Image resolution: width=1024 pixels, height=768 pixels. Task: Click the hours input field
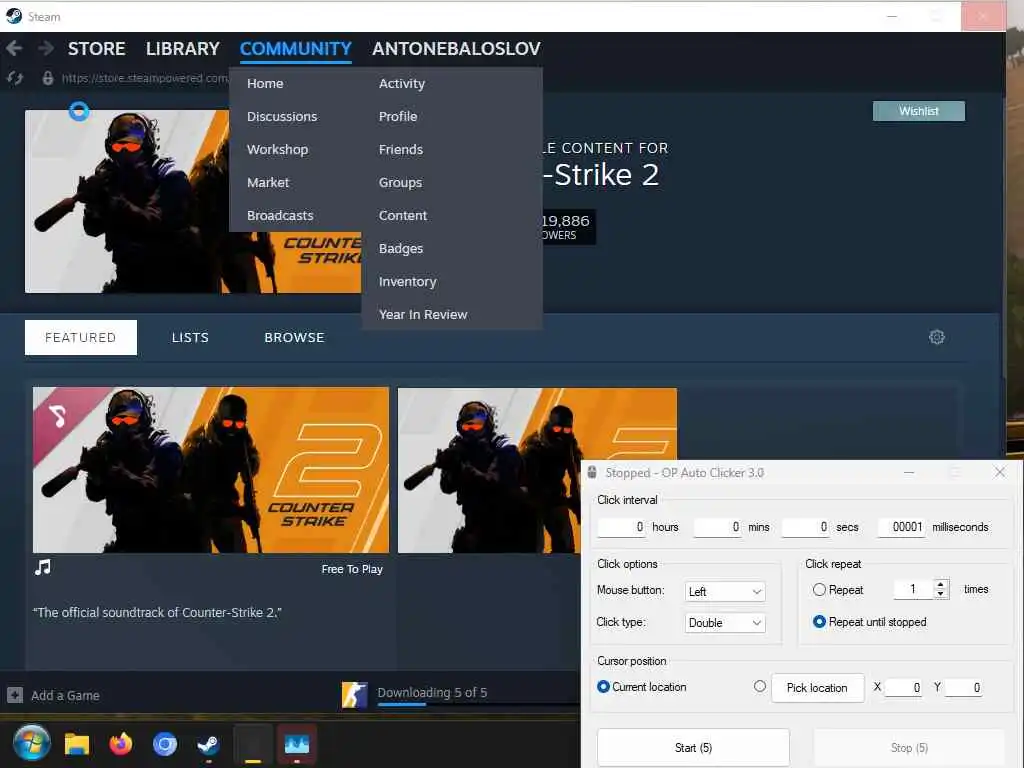pos(621,527)
